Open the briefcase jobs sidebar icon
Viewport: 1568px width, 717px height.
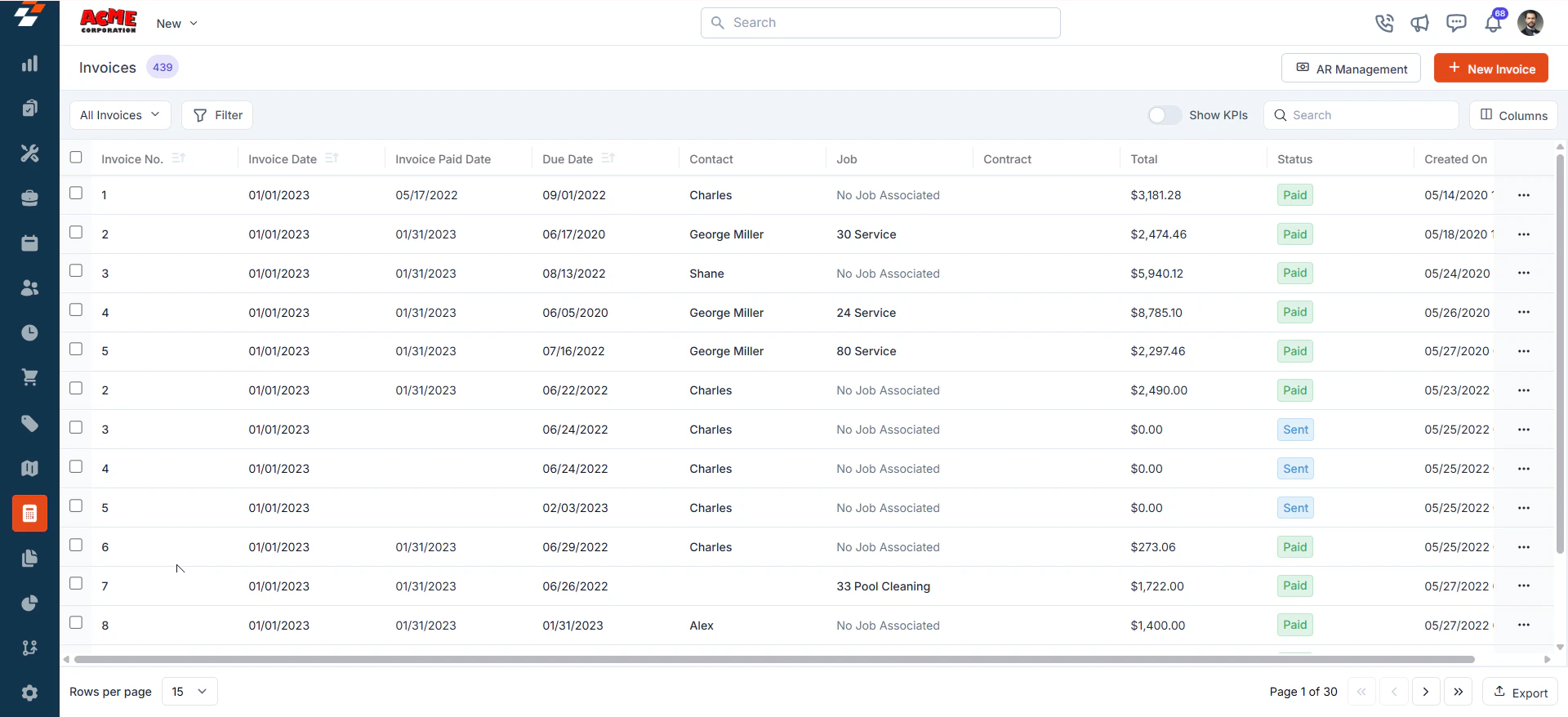29,198
